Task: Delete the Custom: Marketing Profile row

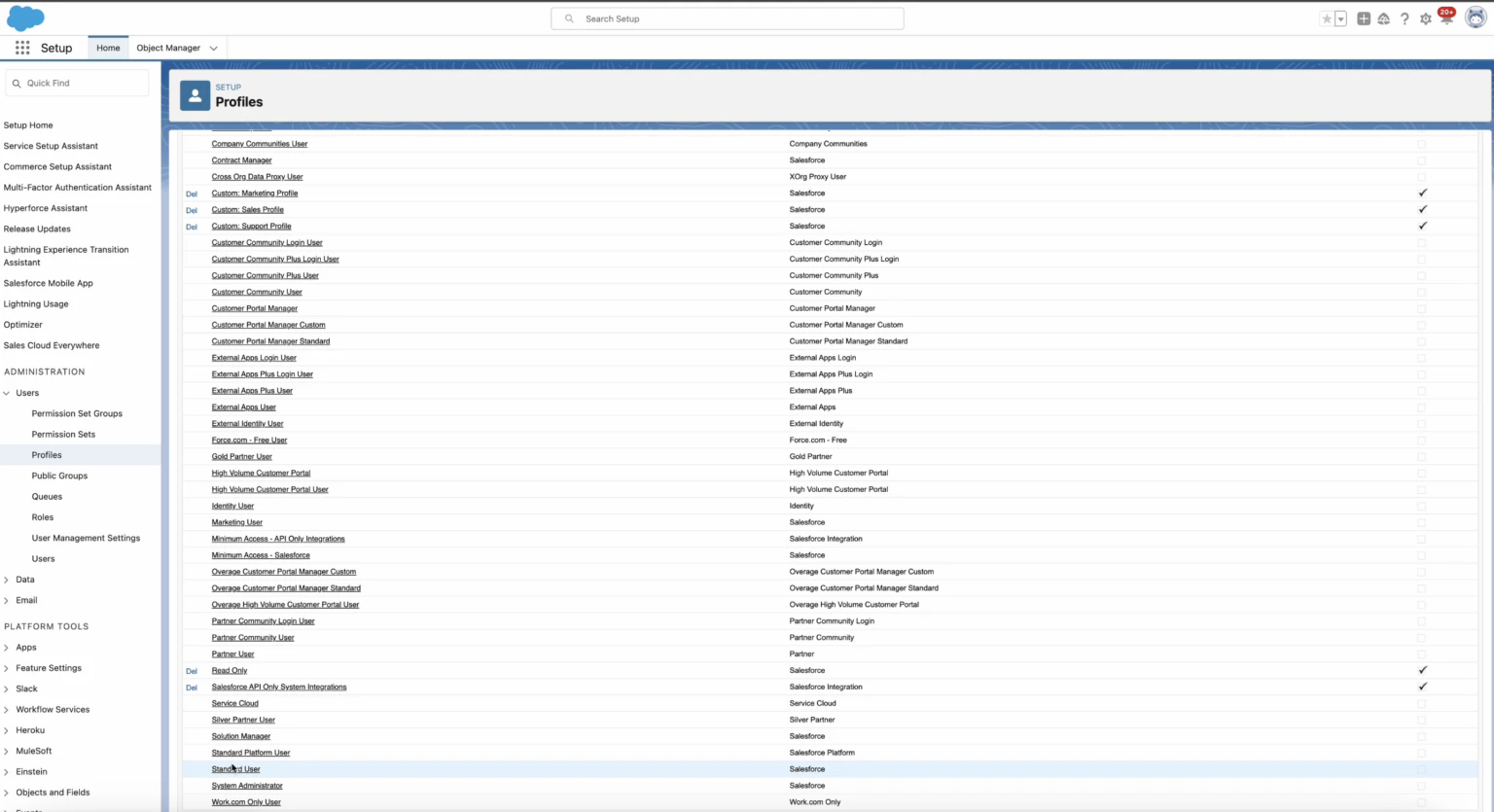Action: [192, 194]
